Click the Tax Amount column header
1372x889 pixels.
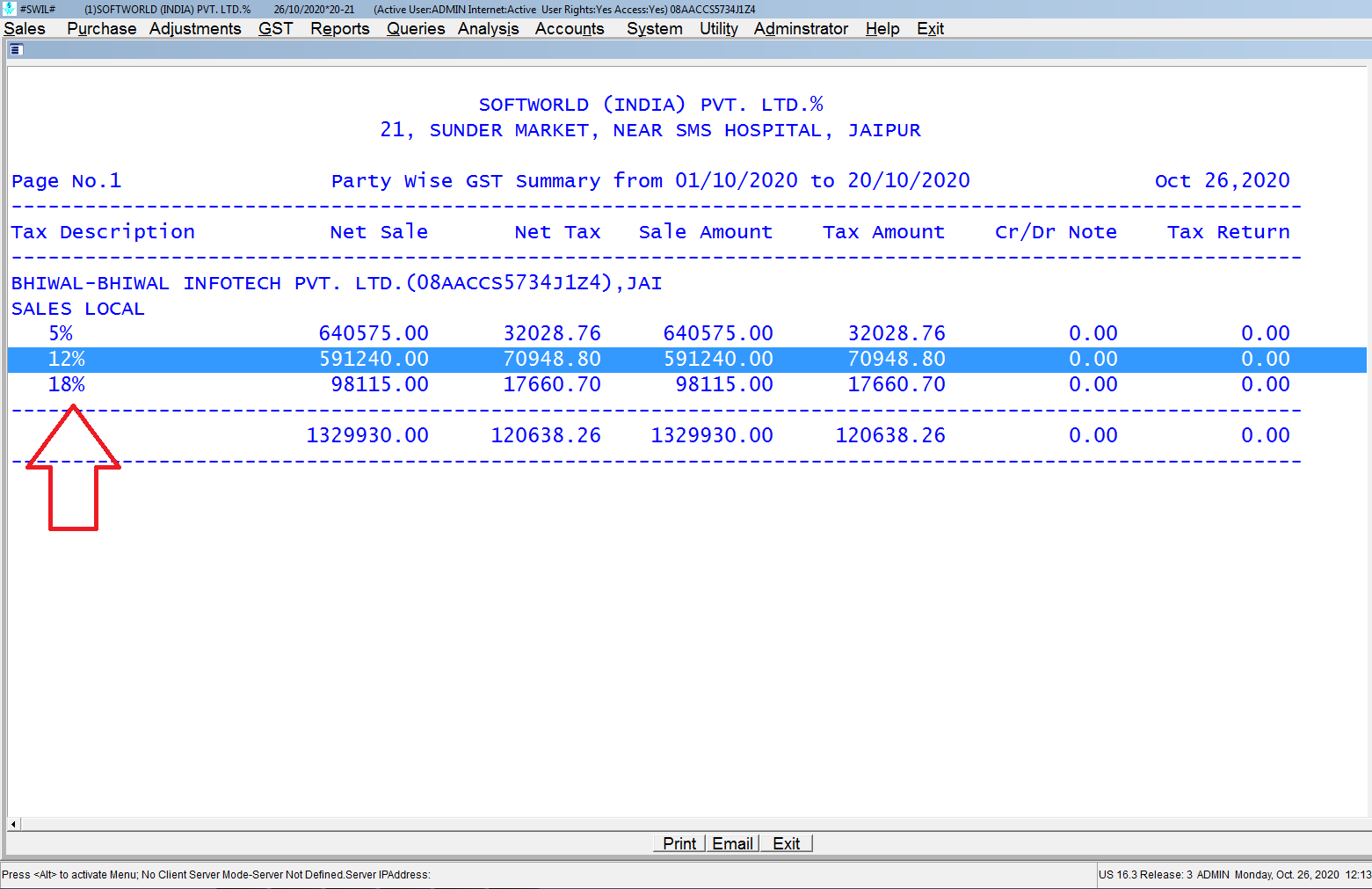pos(883,232)
